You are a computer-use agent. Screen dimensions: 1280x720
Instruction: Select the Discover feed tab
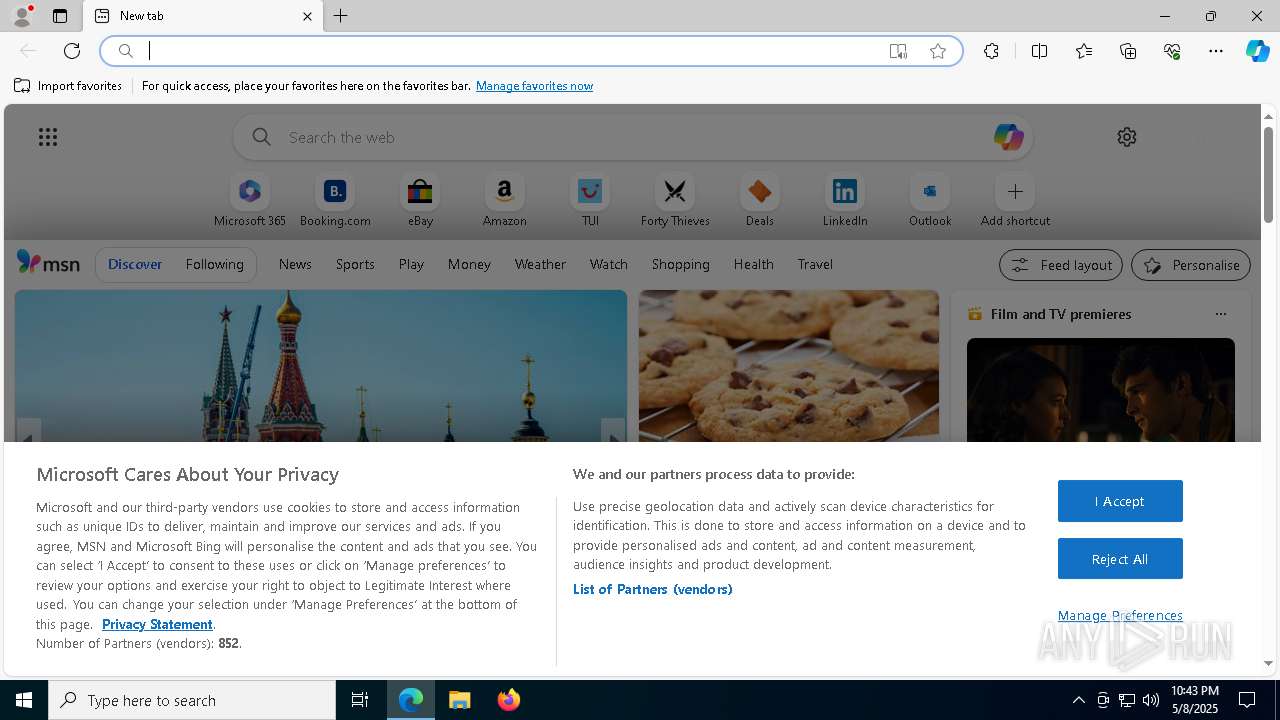(x=135, y=264)
